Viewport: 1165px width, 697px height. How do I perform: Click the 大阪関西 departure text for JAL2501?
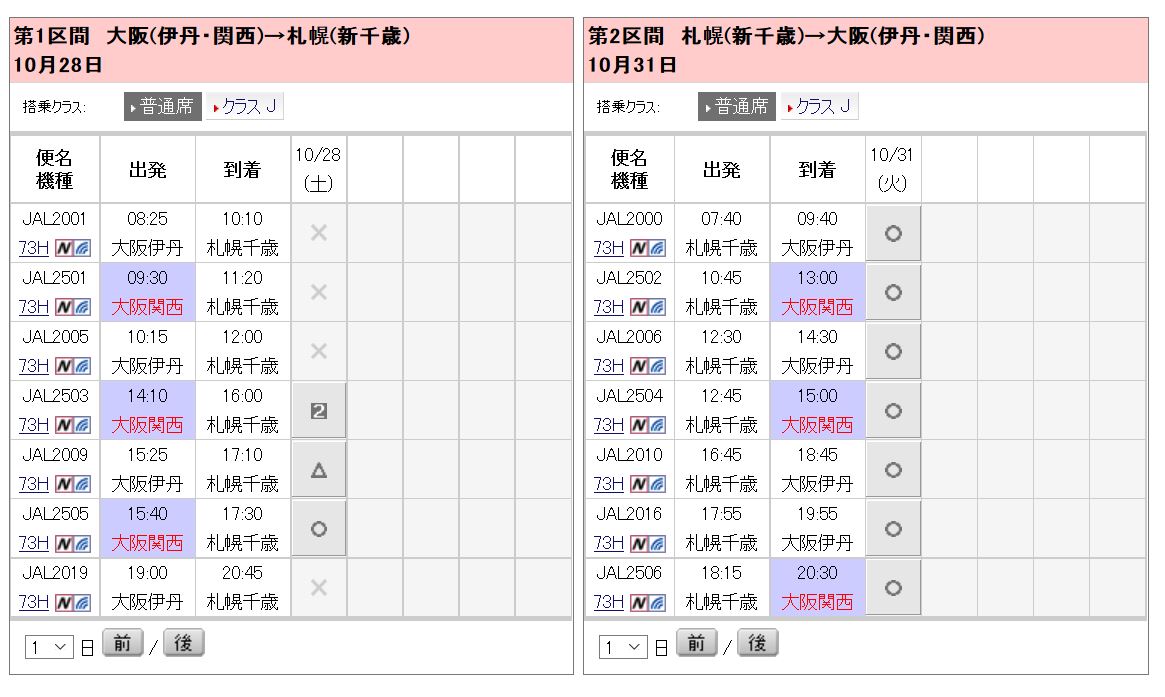[x=147, y=307]
